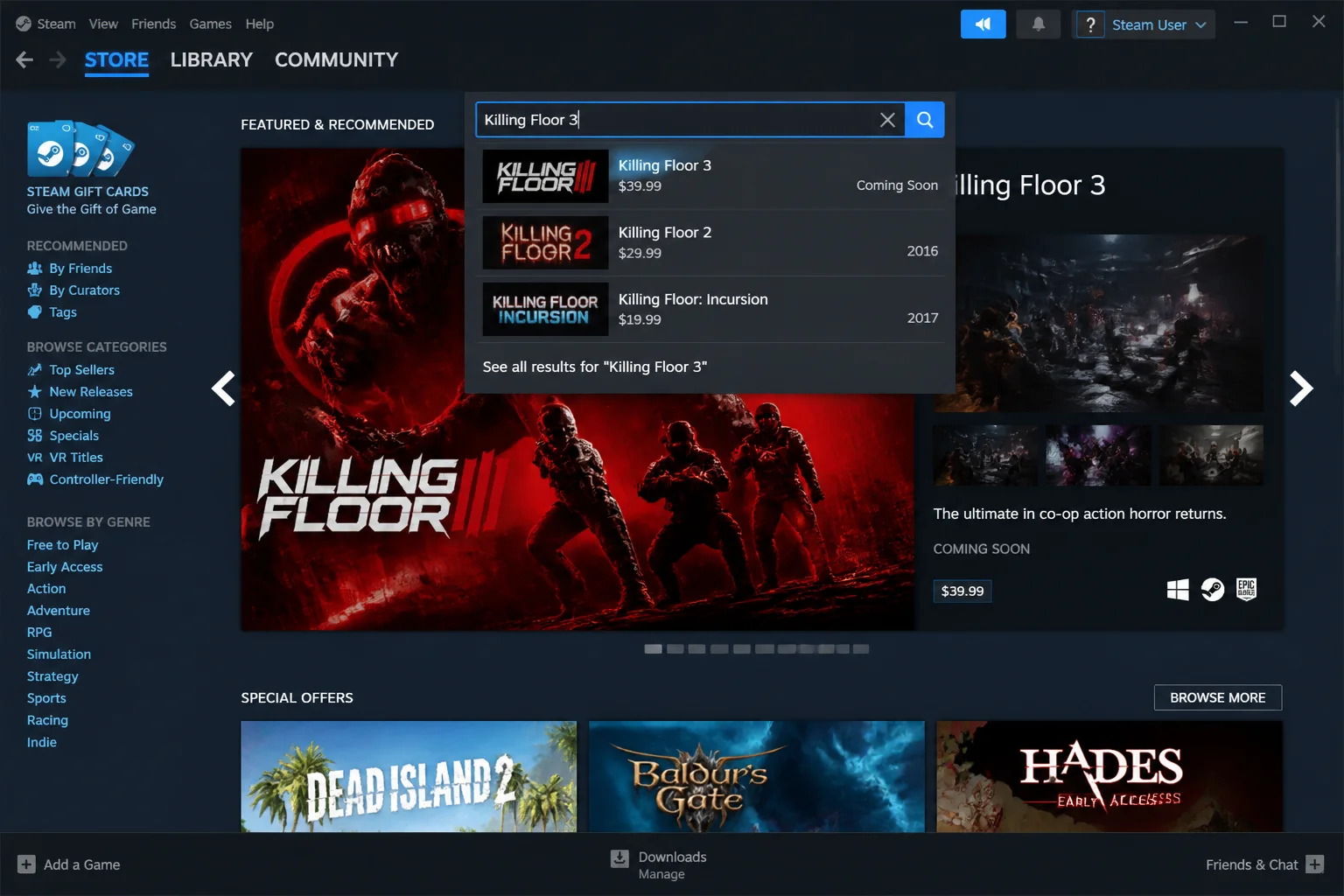Open the Indie genre link
1344x896 pixels.
click(41, 742)
